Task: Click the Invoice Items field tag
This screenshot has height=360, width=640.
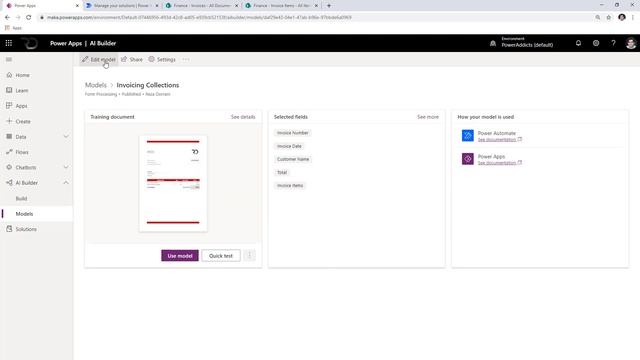Action: click(290, 185)
